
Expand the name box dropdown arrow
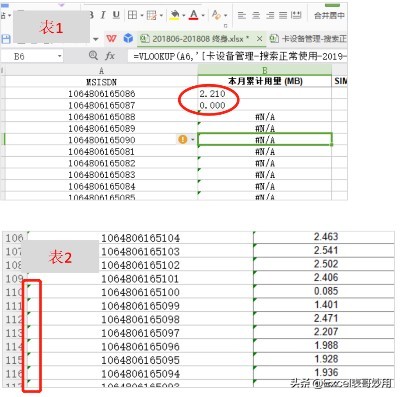tap(59, 56)
